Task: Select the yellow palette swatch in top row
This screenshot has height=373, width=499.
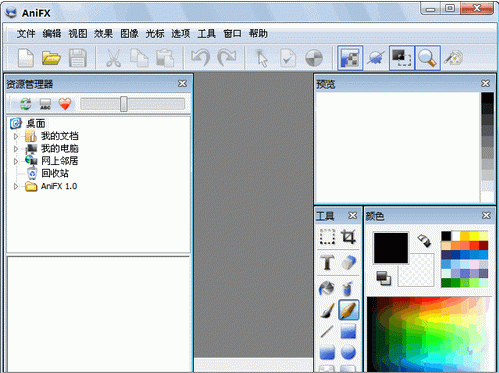Action: 474,236
